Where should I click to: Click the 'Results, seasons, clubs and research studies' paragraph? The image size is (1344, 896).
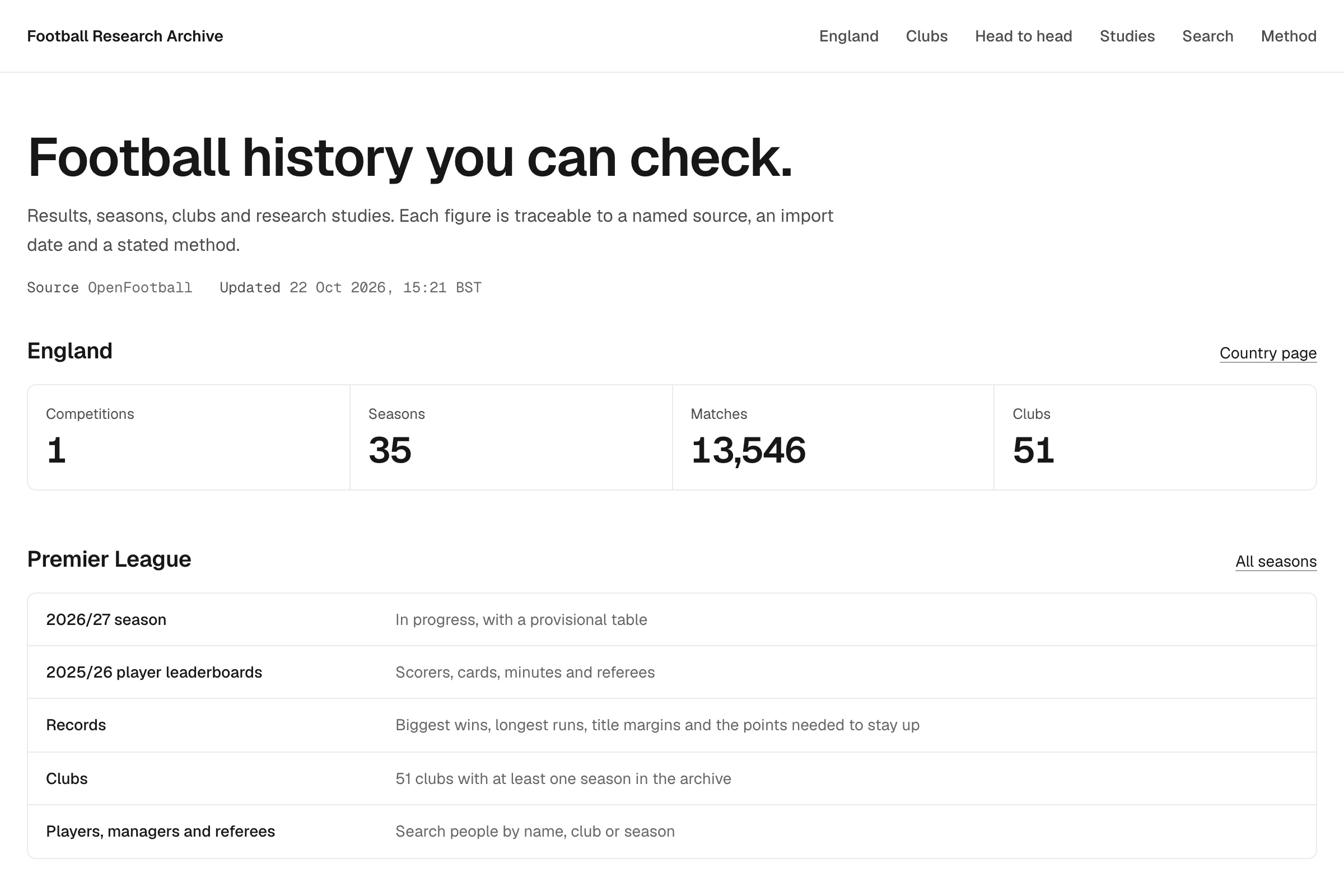[430, 230]
